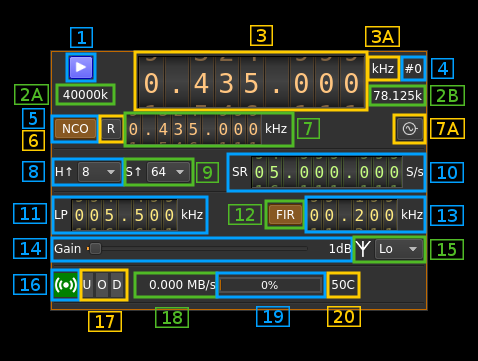Click the 40000k DAC rate value
The height and width of the screenshot is (361, 478).
tap(85, 95)
